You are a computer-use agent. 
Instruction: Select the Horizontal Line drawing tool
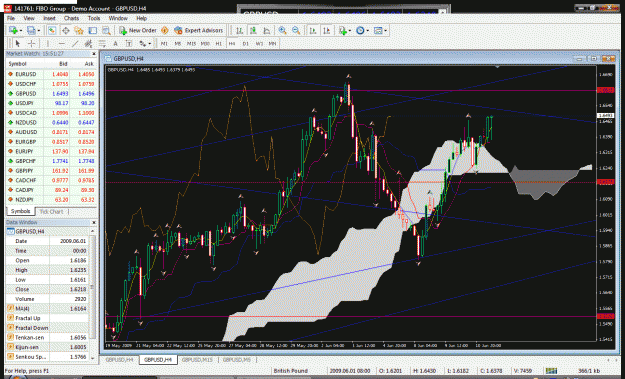(x=61, y=43)
